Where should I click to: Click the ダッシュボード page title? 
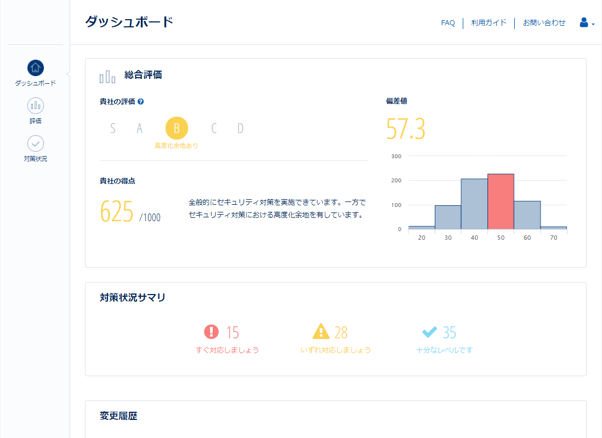pyautogui.click(x=129, y=22)
